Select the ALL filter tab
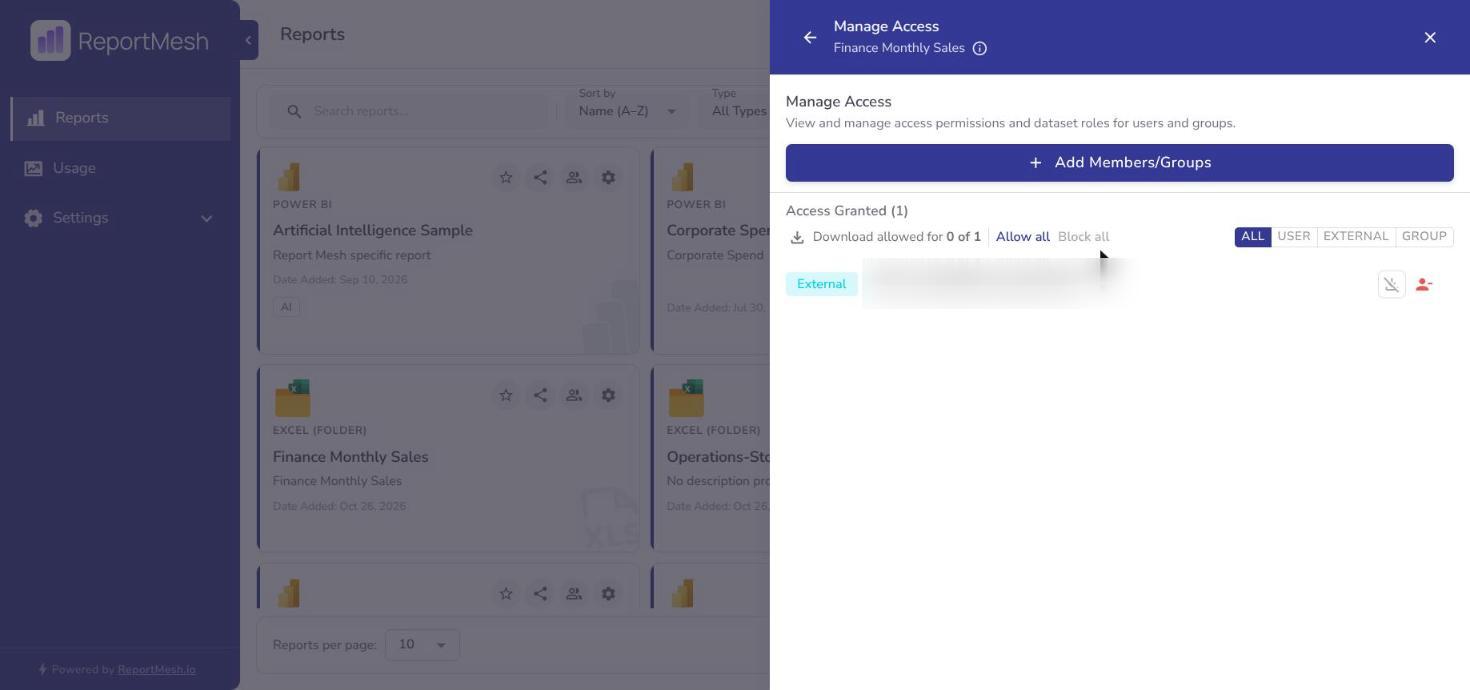The image size is (1470, 690). click(1252, 237)
